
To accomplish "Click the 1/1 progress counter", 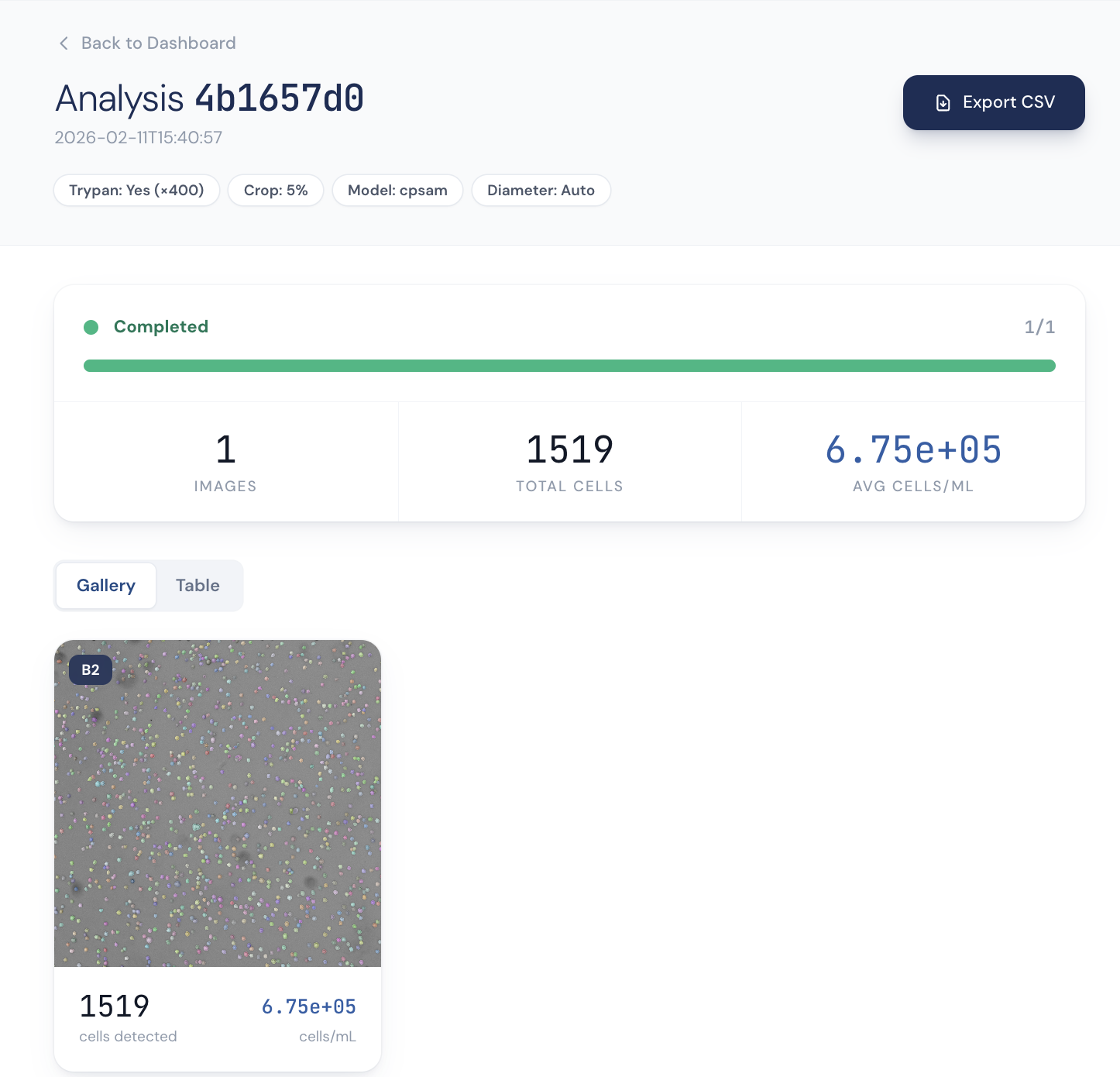I will click(1039, 327).
